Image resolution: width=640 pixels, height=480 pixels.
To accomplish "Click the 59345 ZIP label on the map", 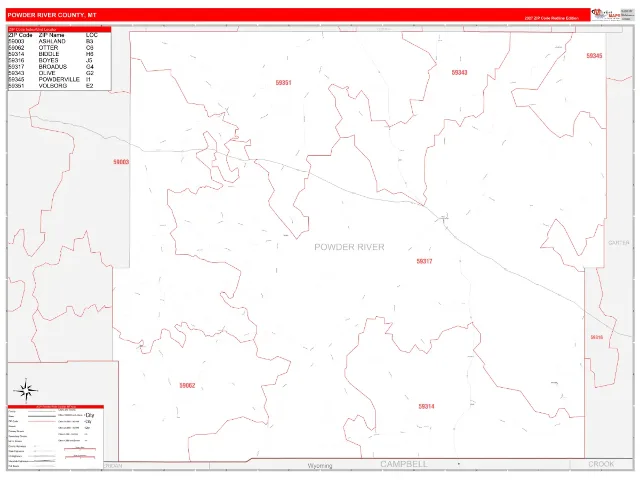I will pyautogui.click(x=594, y=56).
